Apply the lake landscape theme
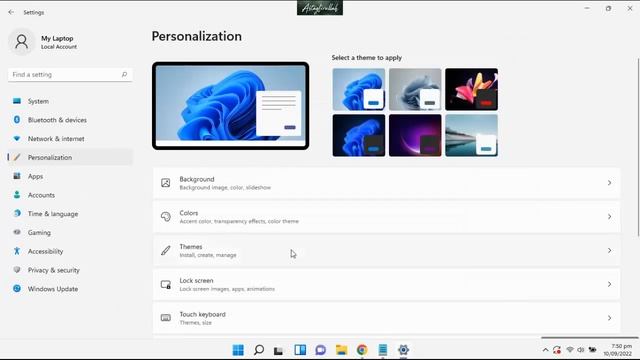The height and width of the screenshot is (360, 640). (471, 136)
